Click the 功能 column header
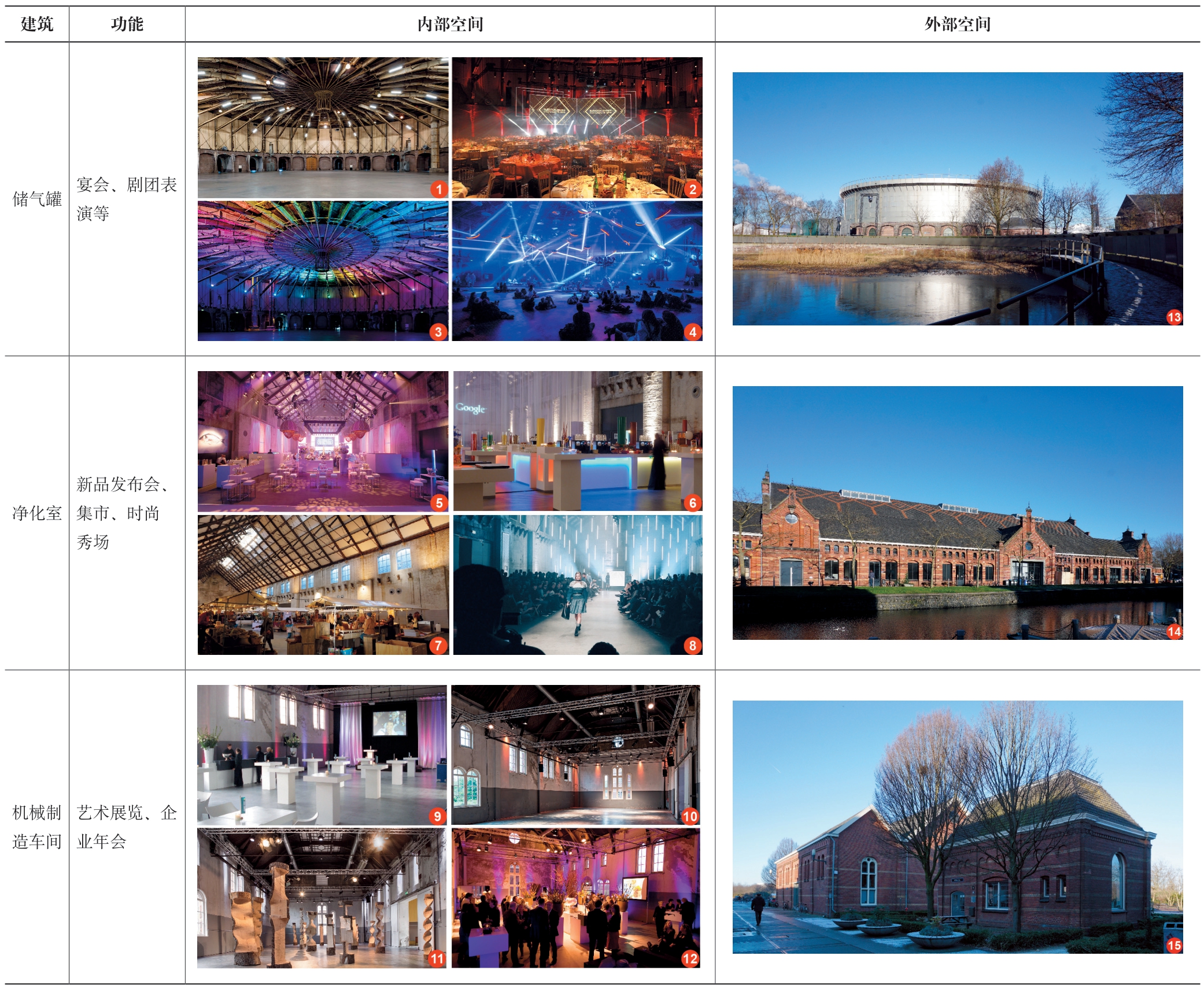Image resolution: width=1204 pixels, height=989 pixels. 127,24
